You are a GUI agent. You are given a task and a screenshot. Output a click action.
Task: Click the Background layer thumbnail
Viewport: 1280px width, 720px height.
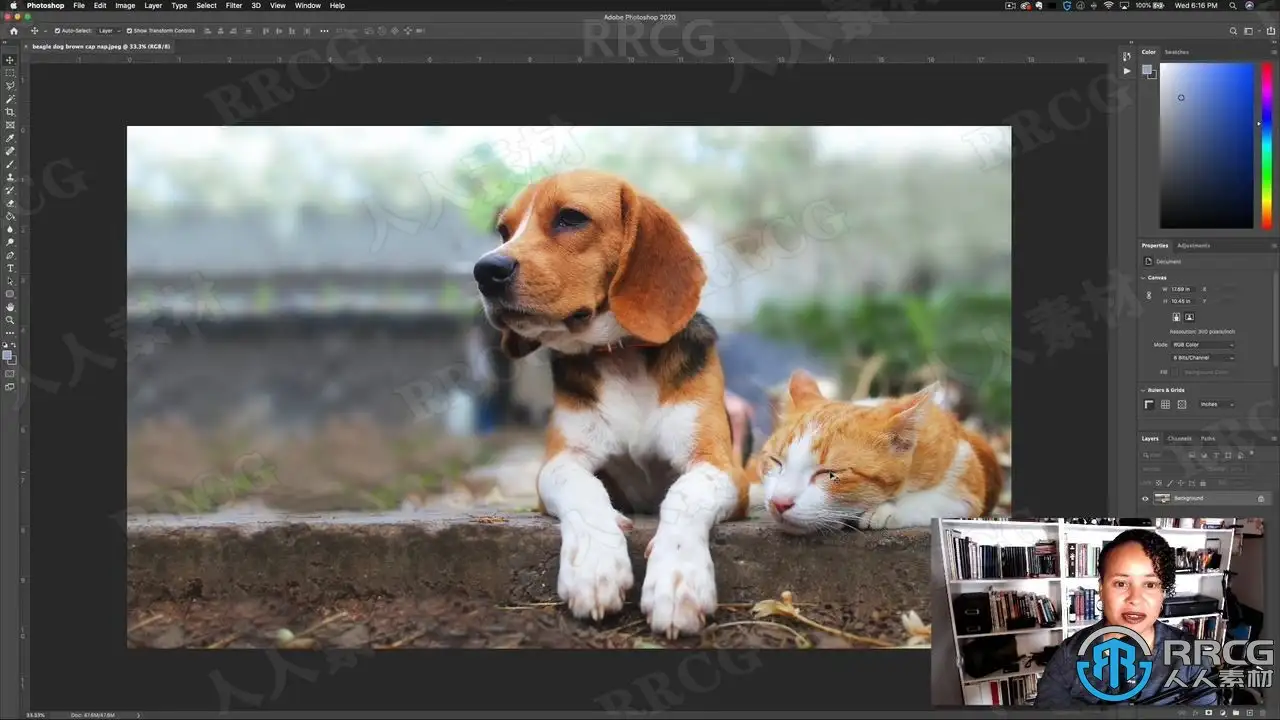1162,498
